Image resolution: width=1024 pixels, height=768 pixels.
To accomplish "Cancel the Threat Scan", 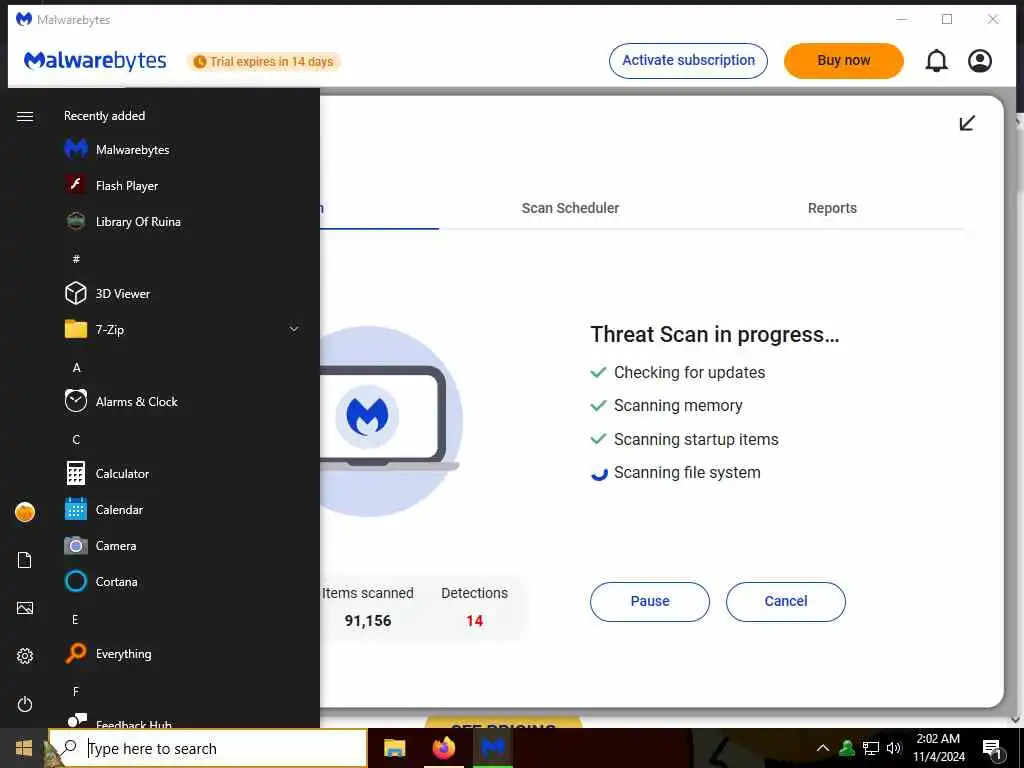I will tap(786, 601).
